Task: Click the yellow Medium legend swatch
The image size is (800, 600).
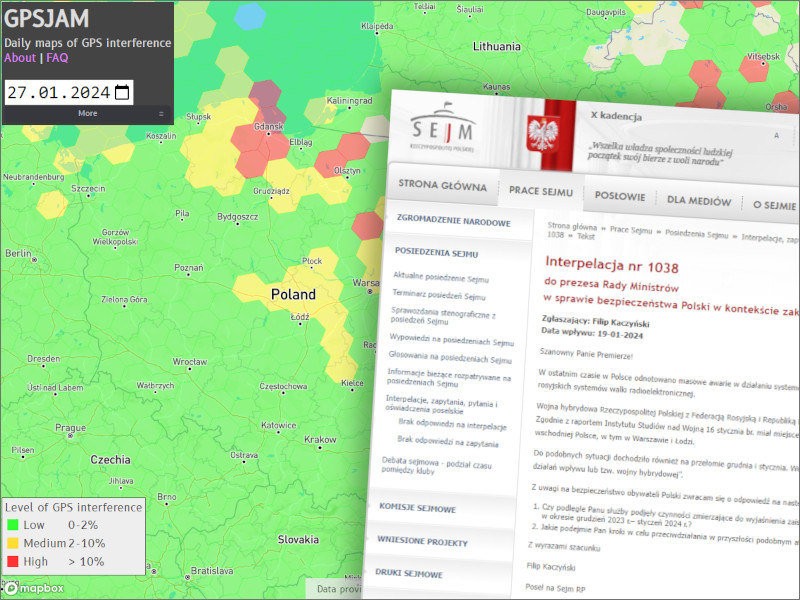Action: pyautogui.click(x=13, y=543)
